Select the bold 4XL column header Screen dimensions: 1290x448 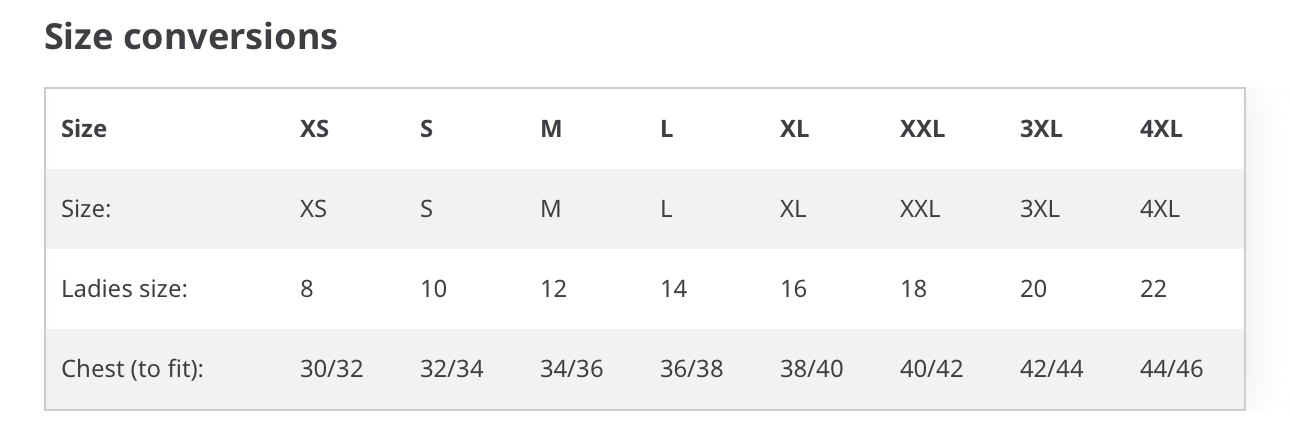tap(1161, 129)
